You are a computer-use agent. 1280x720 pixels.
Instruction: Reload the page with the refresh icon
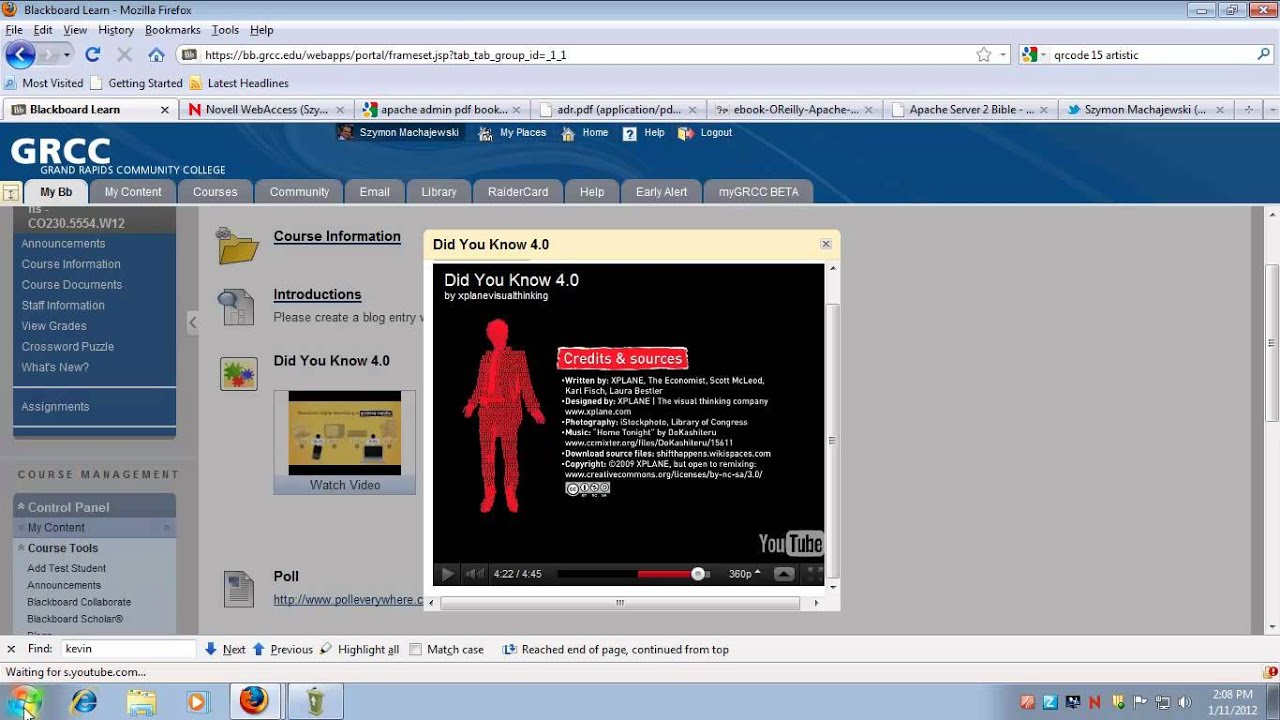coord(93,55)
